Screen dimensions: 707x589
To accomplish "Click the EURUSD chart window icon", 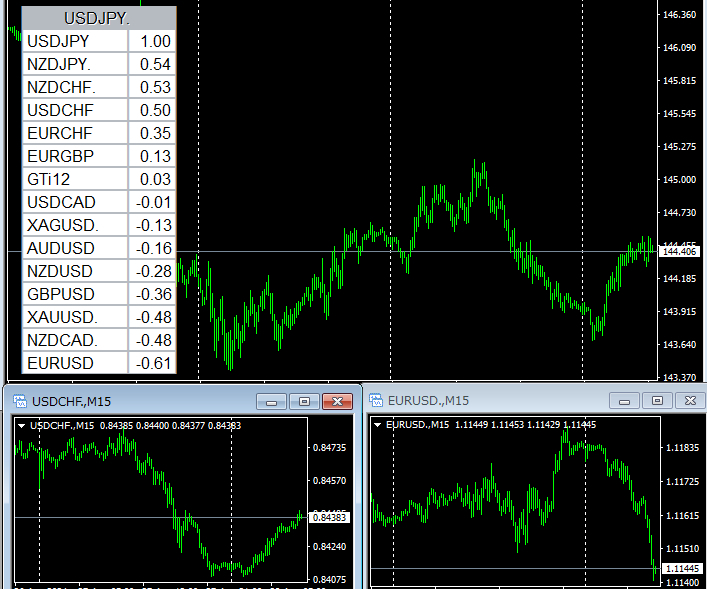I will (376, 401).
